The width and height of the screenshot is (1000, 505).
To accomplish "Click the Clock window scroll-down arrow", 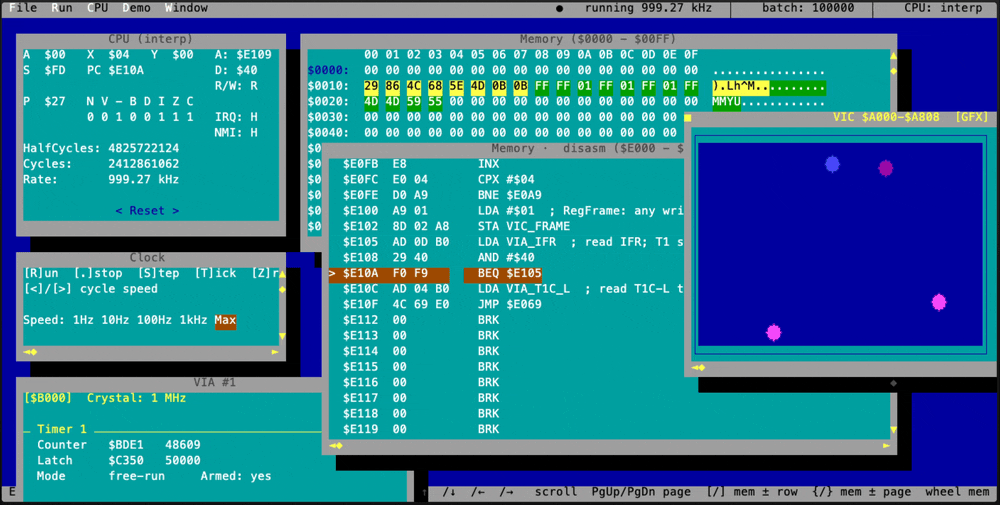I will (x=282, y=336).
